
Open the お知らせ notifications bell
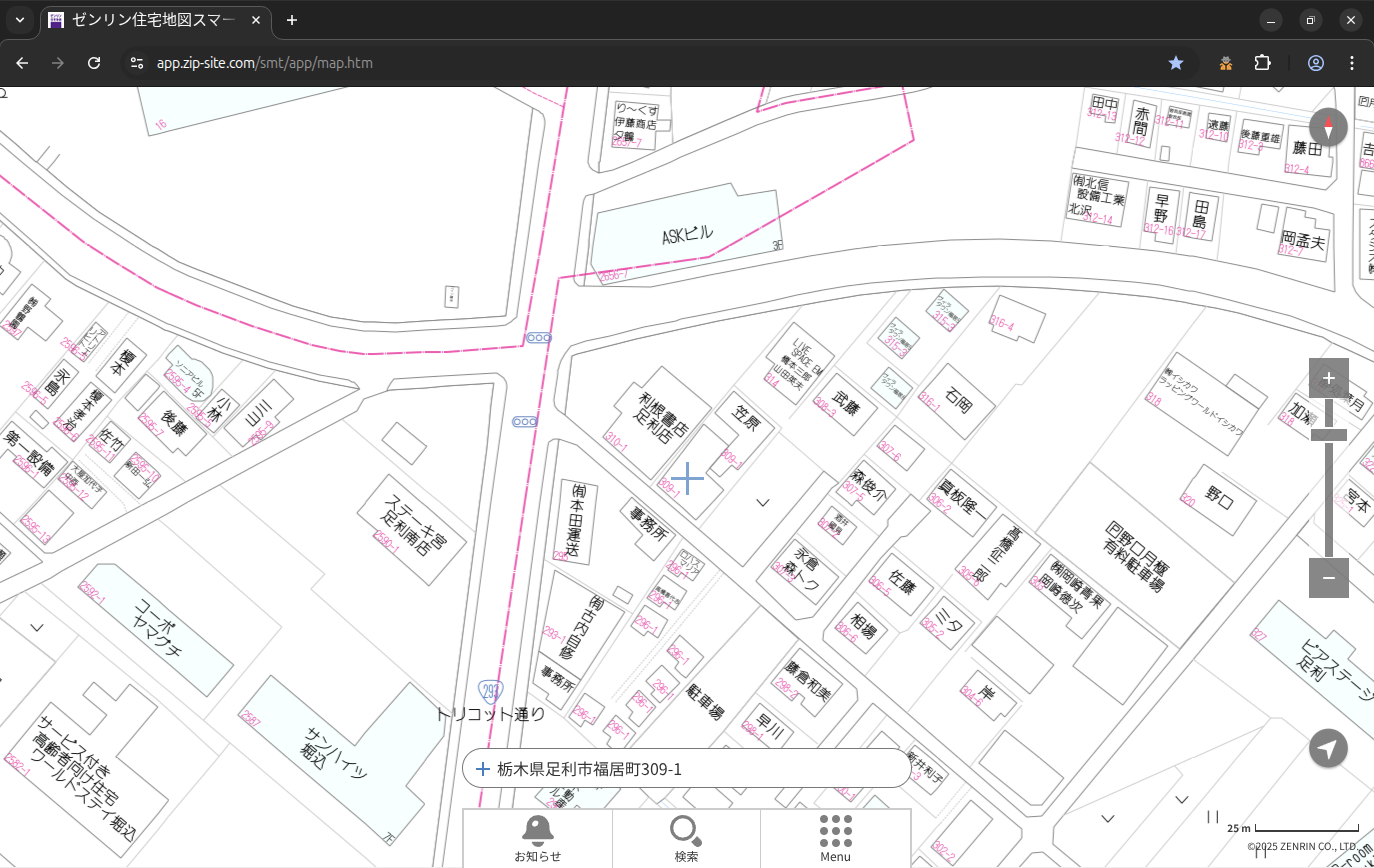point(537,838)
